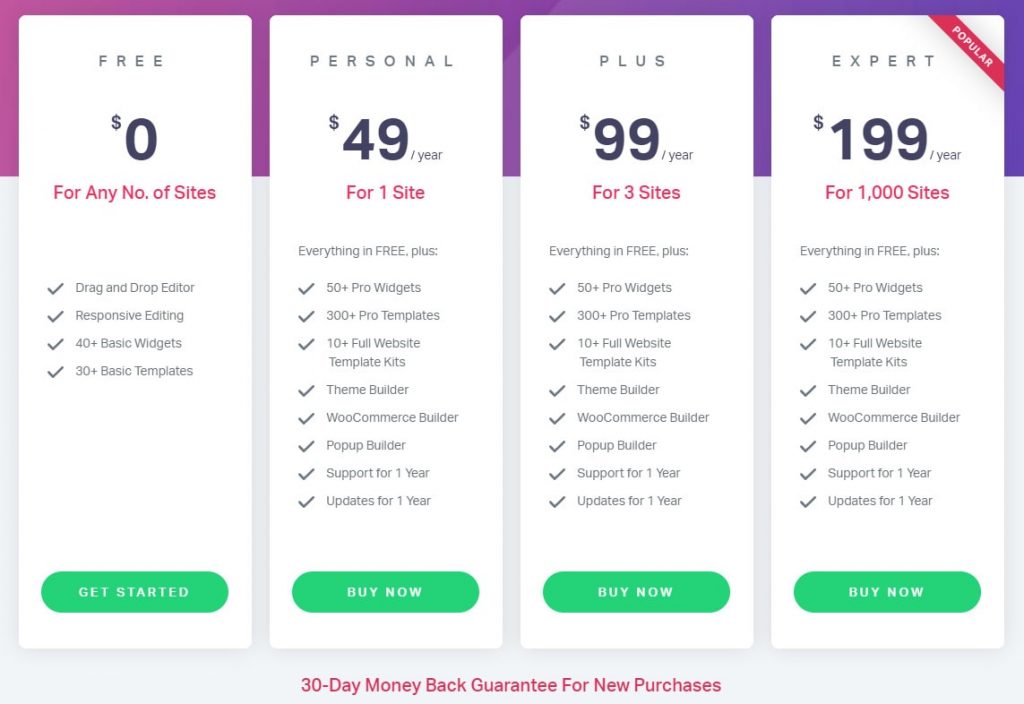Click the For Any No. of Sites label
This screenshot has height=704, width=1024.
click(x=133, y=193)
